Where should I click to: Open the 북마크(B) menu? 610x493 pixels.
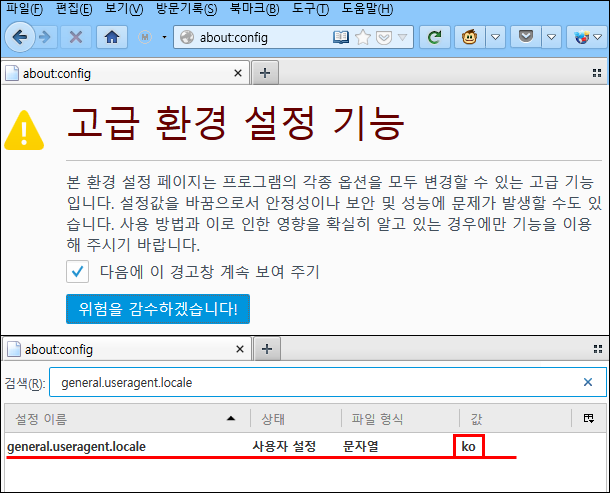pyautogui.click(x=254, y=9)
